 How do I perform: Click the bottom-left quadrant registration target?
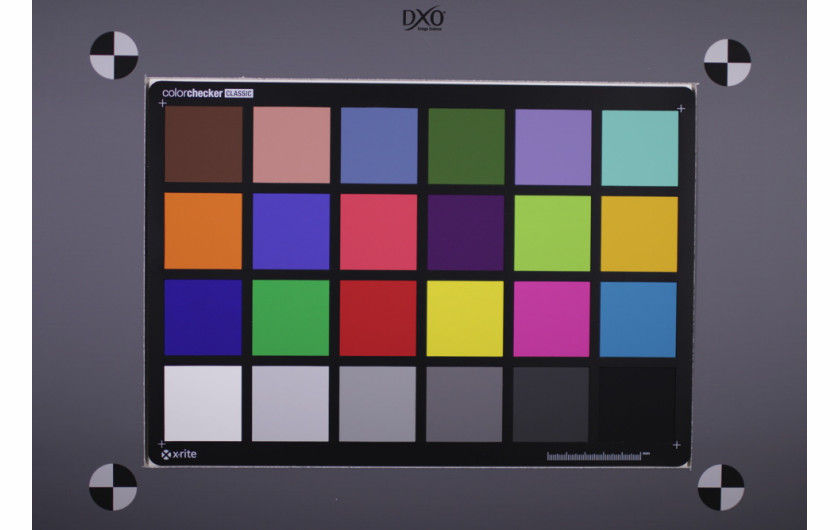[113, 487]
